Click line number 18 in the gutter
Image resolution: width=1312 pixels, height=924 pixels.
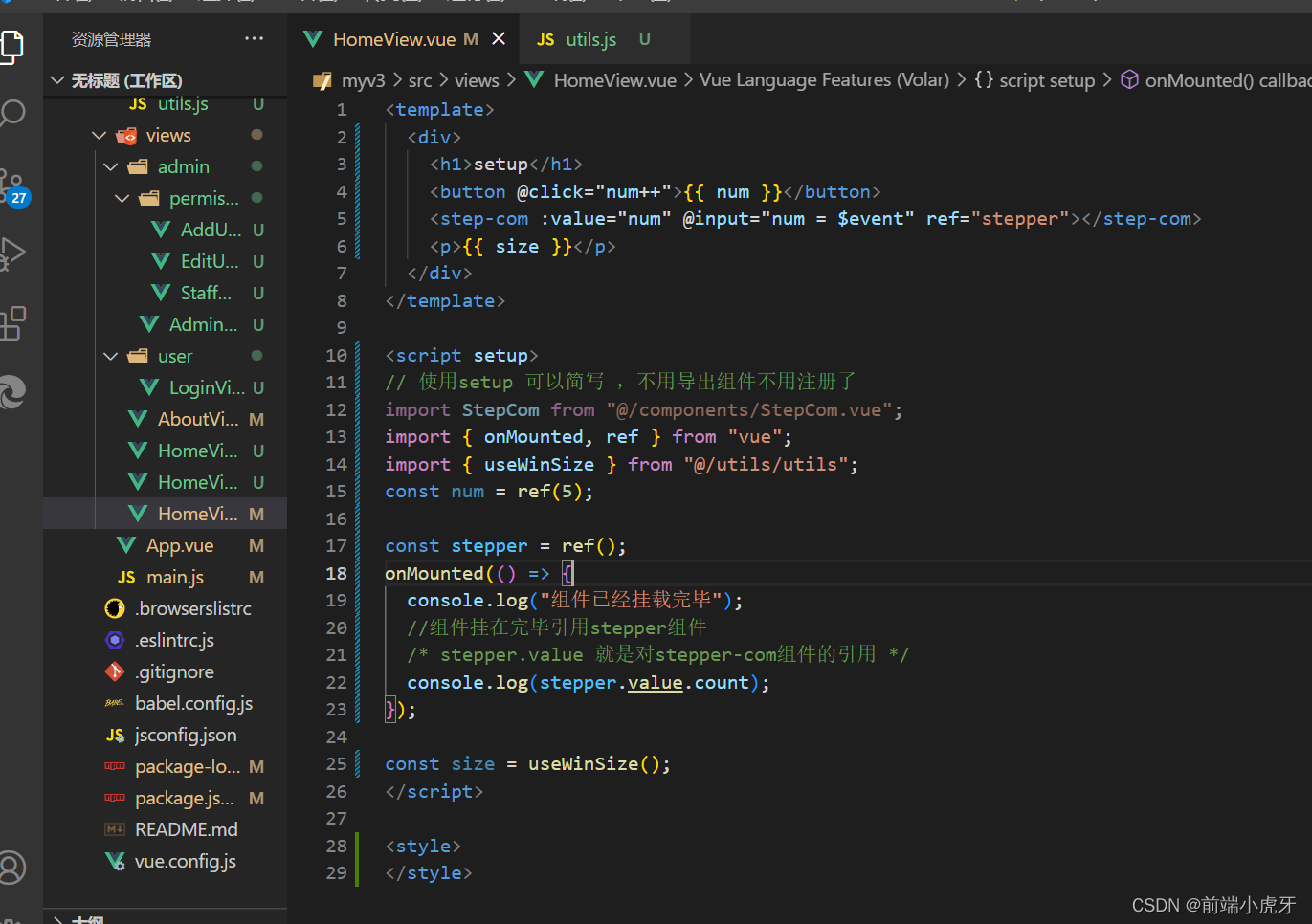point(336,573)
